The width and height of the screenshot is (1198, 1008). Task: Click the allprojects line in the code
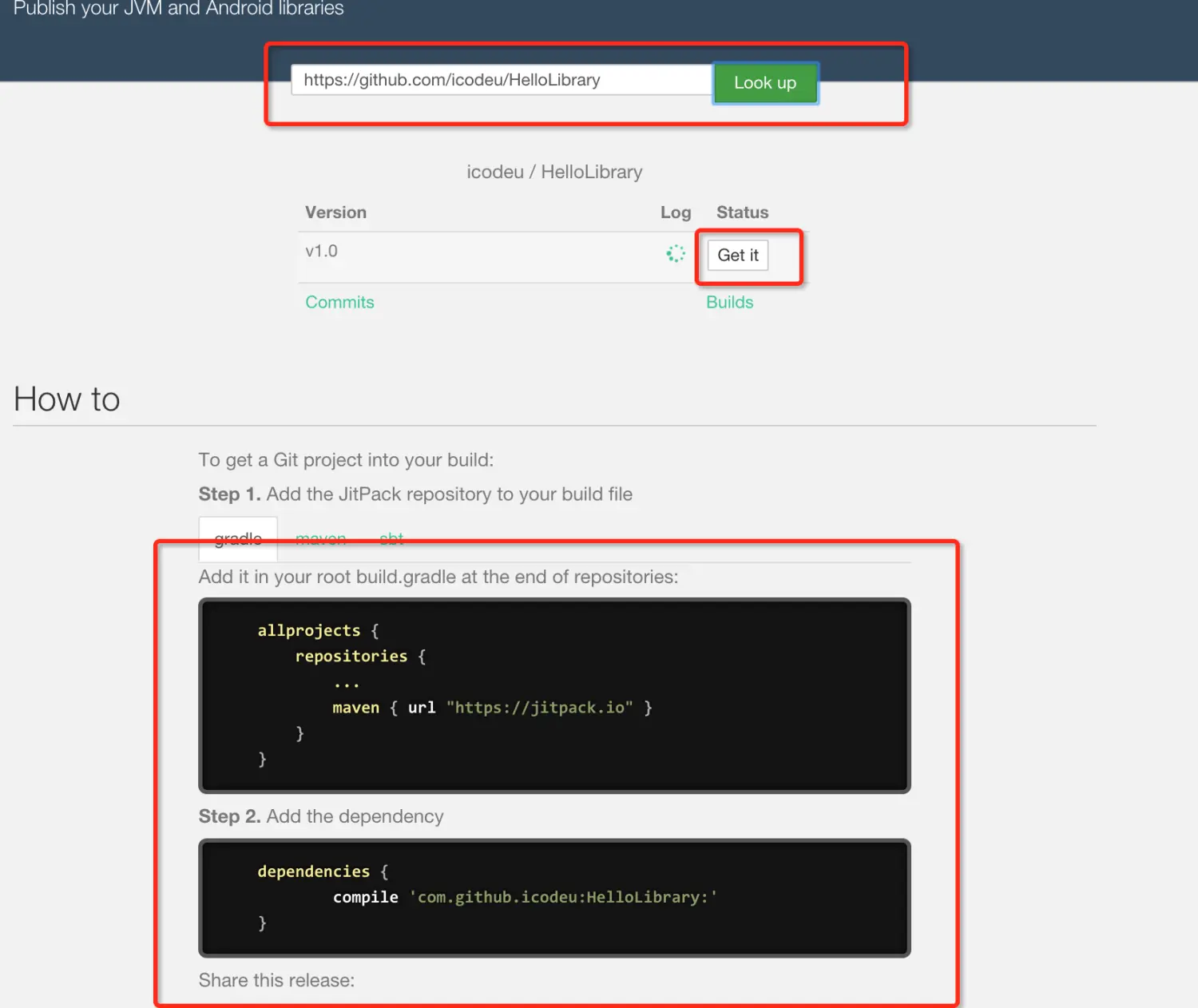(x=318, y=631)
